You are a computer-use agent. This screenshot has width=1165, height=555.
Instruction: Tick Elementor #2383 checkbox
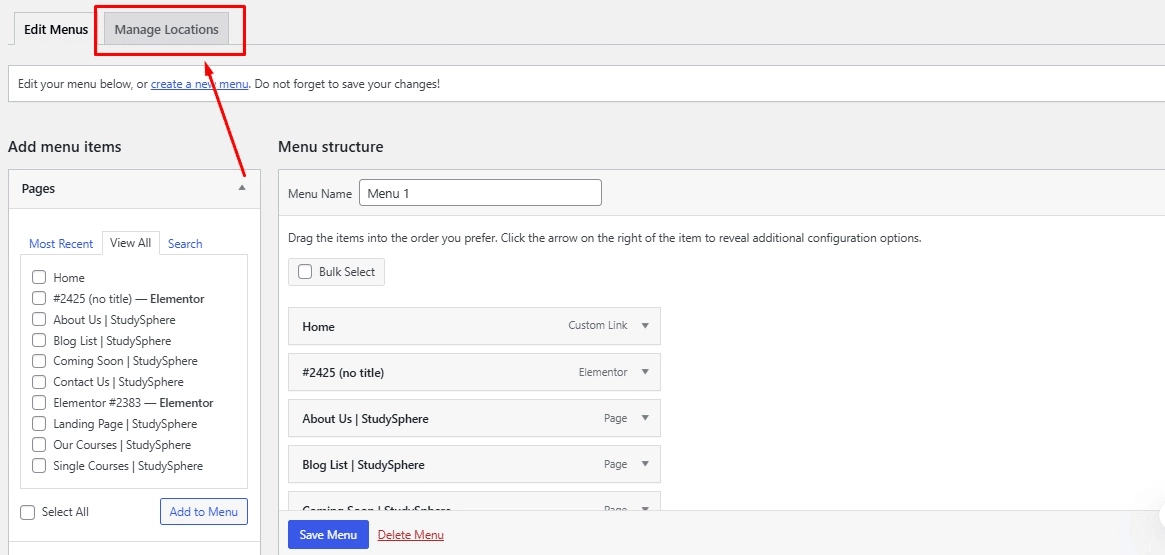[x=39, y=403]
